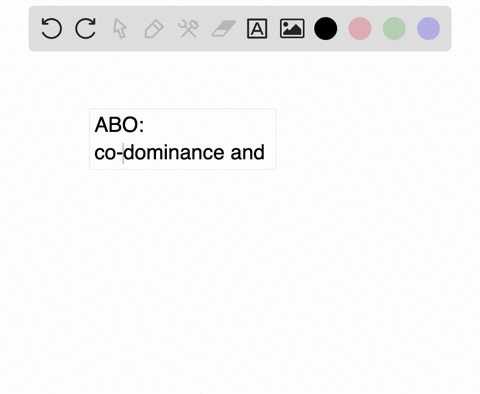This screenshot has height=394, width=480.
Task: Click the redo arrow icon
Action: pyautogui.click(x=86, y=29)
